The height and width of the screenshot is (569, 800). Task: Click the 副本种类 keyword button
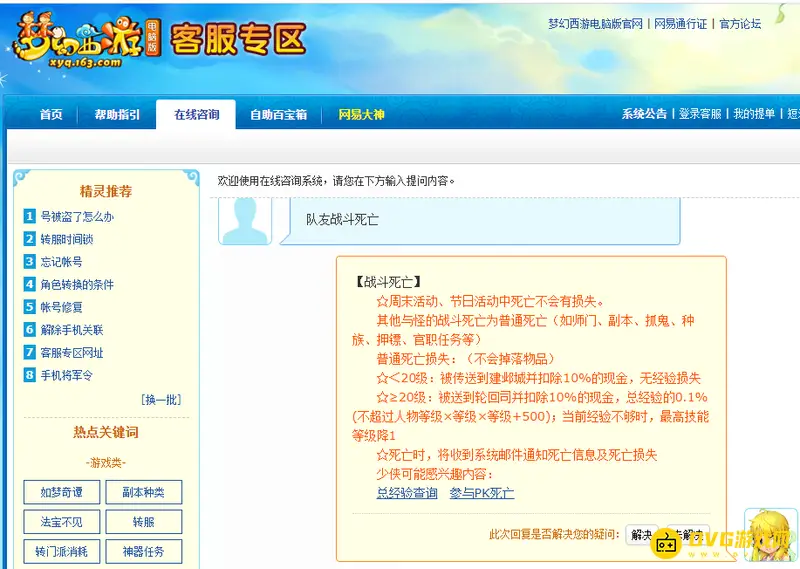point(144,492)
